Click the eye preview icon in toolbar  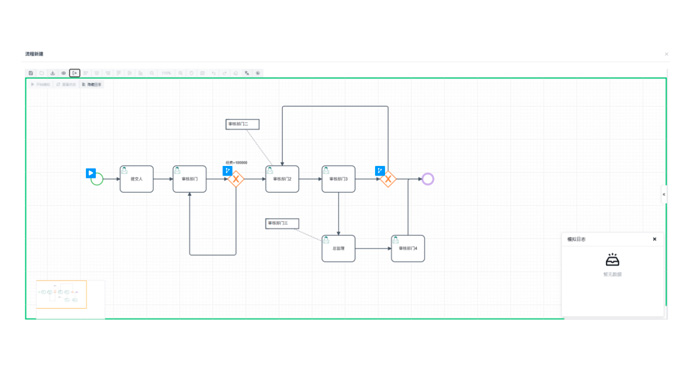pos(63,73)
